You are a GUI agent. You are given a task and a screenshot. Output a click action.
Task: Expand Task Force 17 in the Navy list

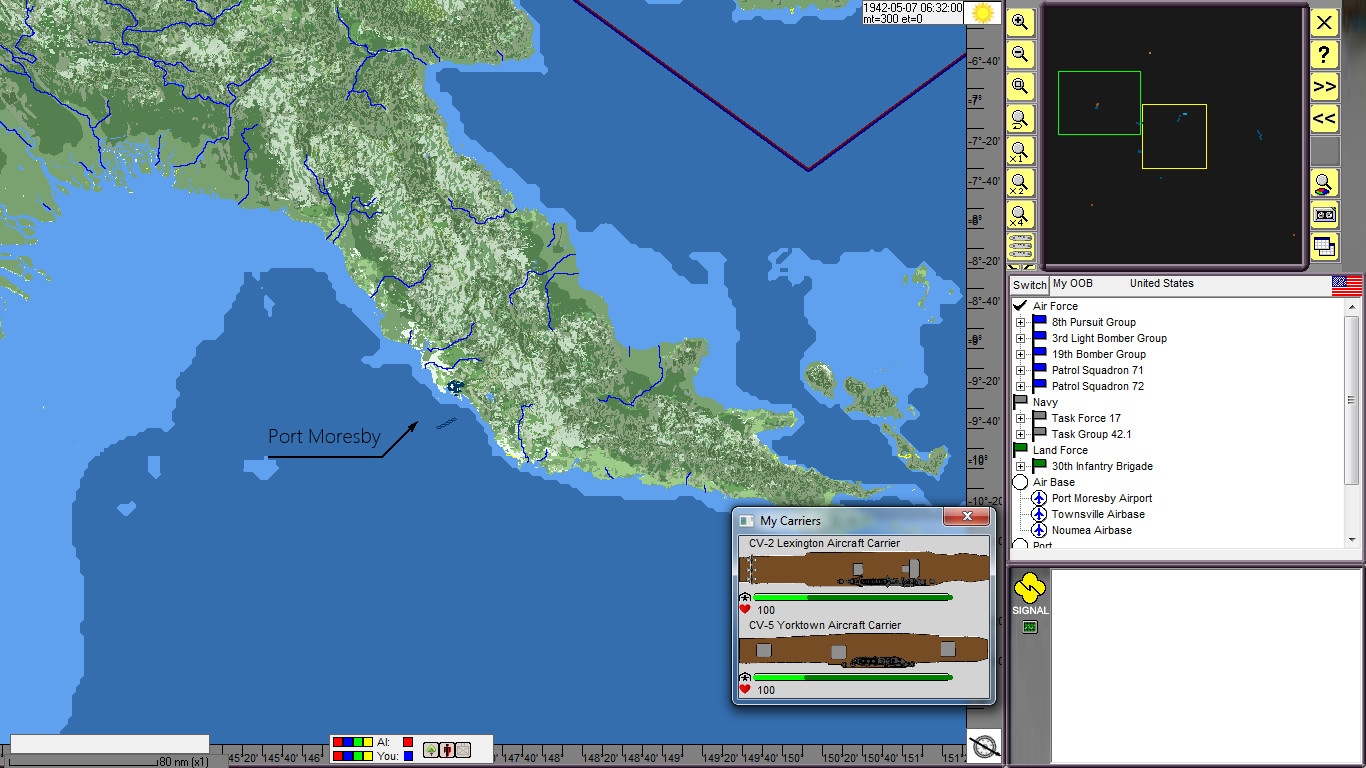pyautogui.click(x=1022, y=418)
